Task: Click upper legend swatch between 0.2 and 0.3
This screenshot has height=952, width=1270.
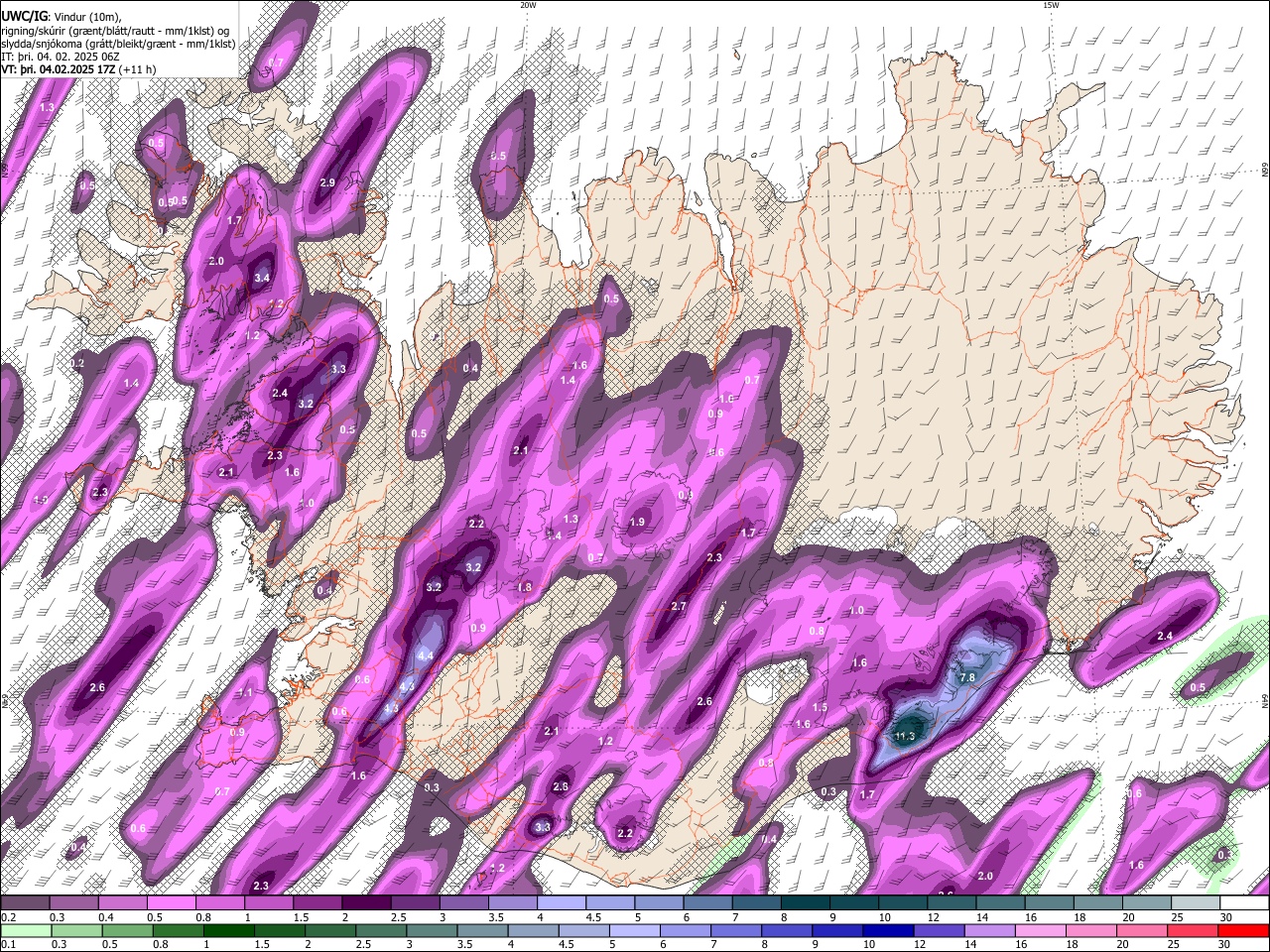Action: point(25,903)
